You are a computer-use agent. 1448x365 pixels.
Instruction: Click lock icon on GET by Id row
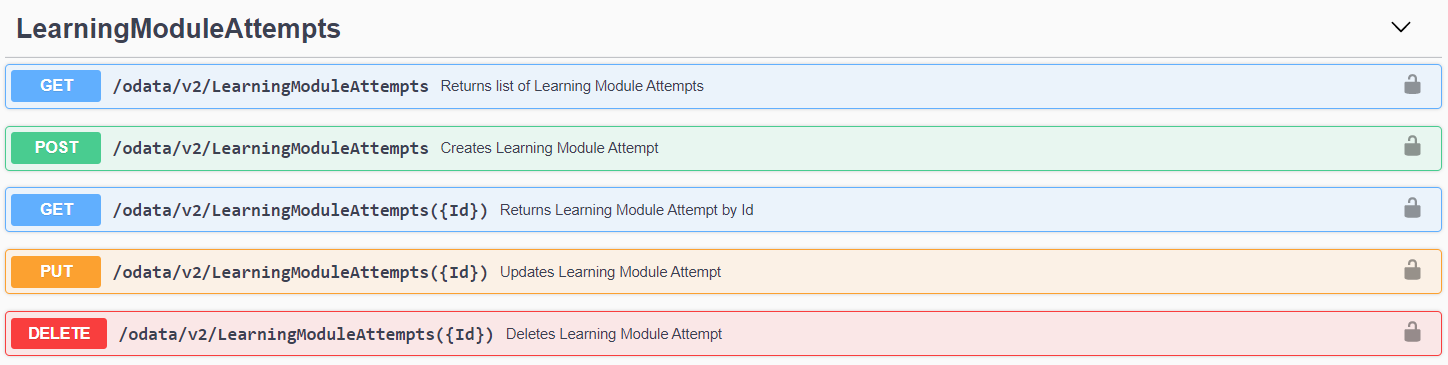point(1412,209)
